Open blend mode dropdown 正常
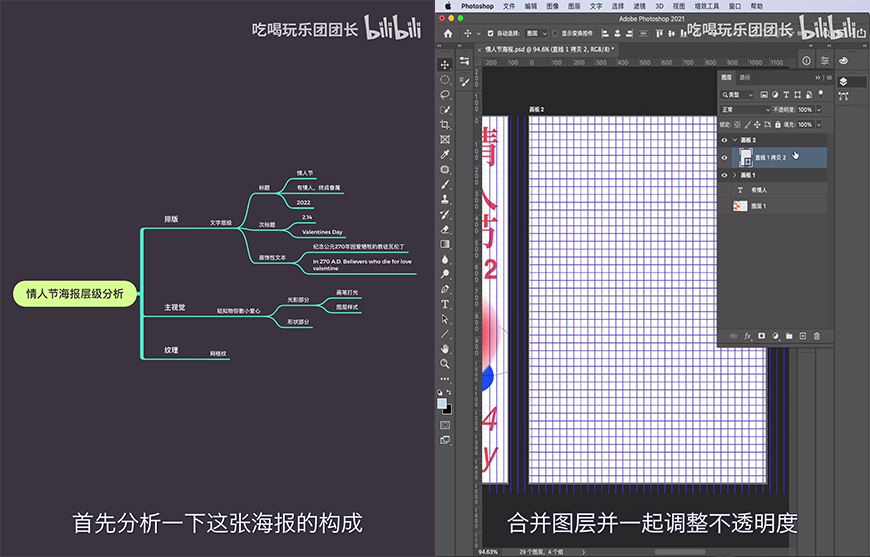Screen dimensions: 870x557 (x=746, y=110)
